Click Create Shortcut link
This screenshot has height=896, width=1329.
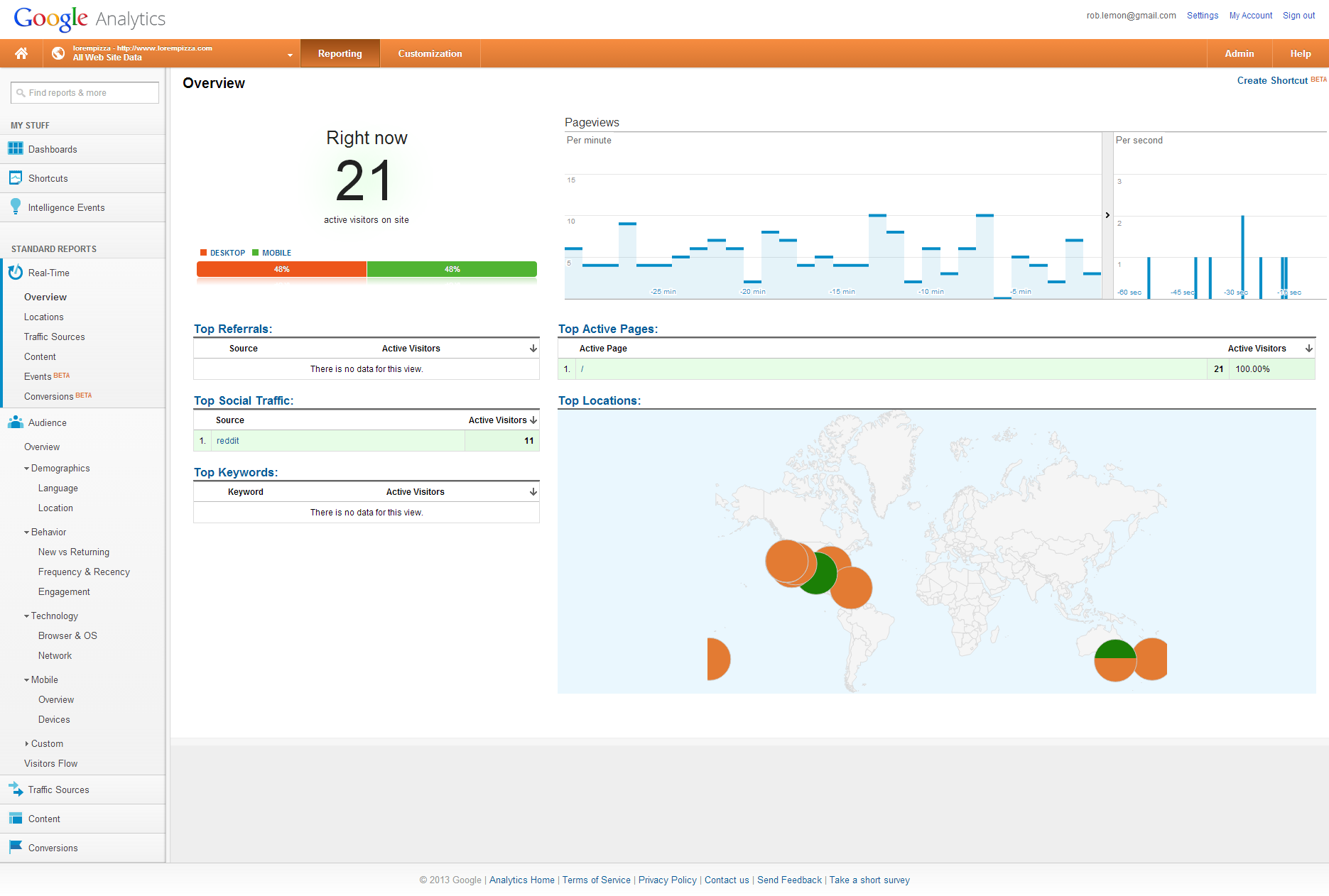[1272, 81]
